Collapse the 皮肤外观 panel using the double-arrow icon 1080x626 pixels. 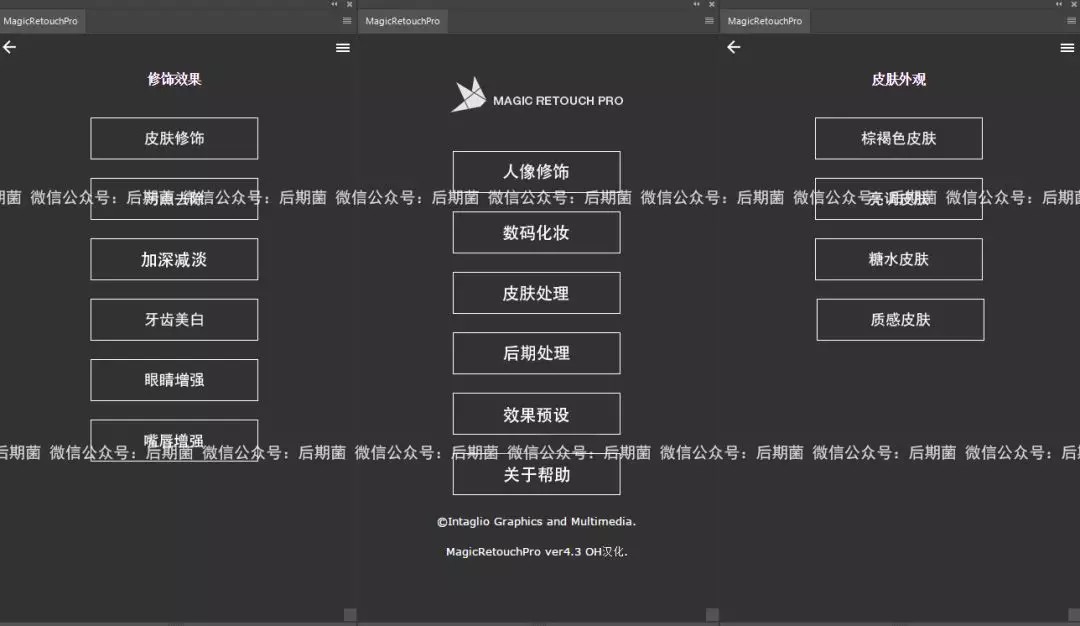(1059, 4)
